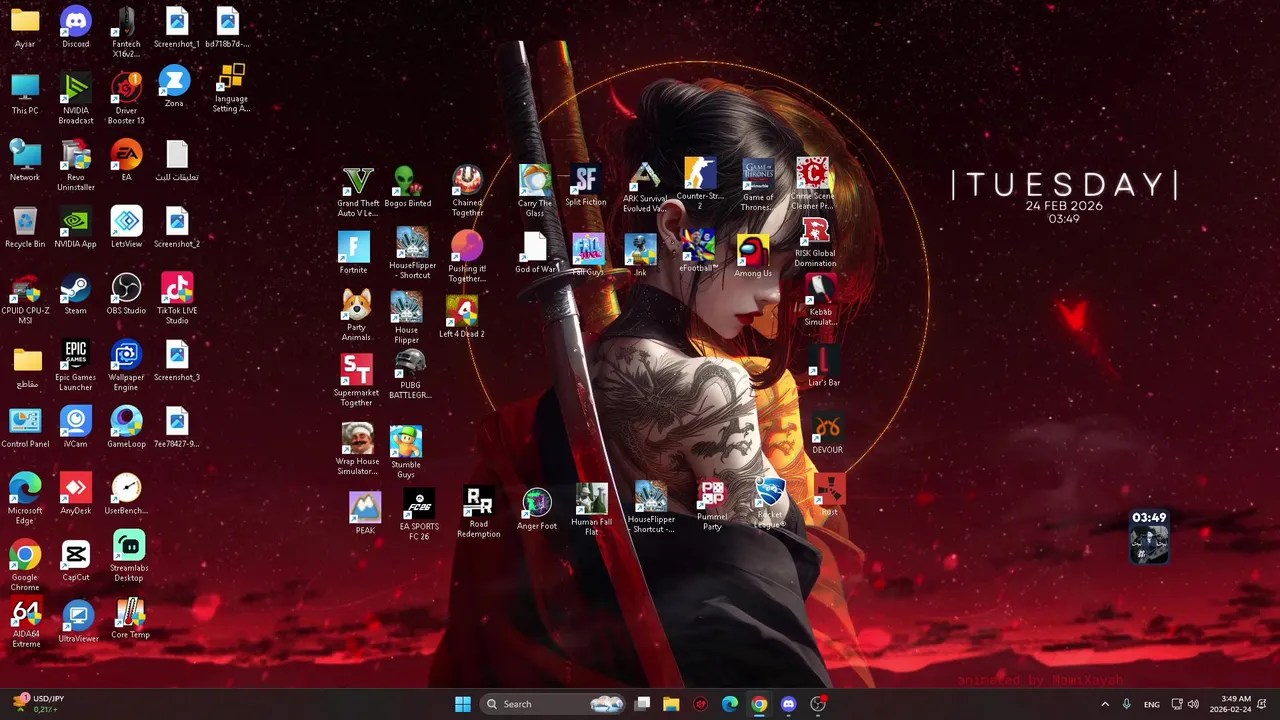Open the Aysar folder icon
The image size is (1280, 720).
pyautogui.click(x=25, y=27)
